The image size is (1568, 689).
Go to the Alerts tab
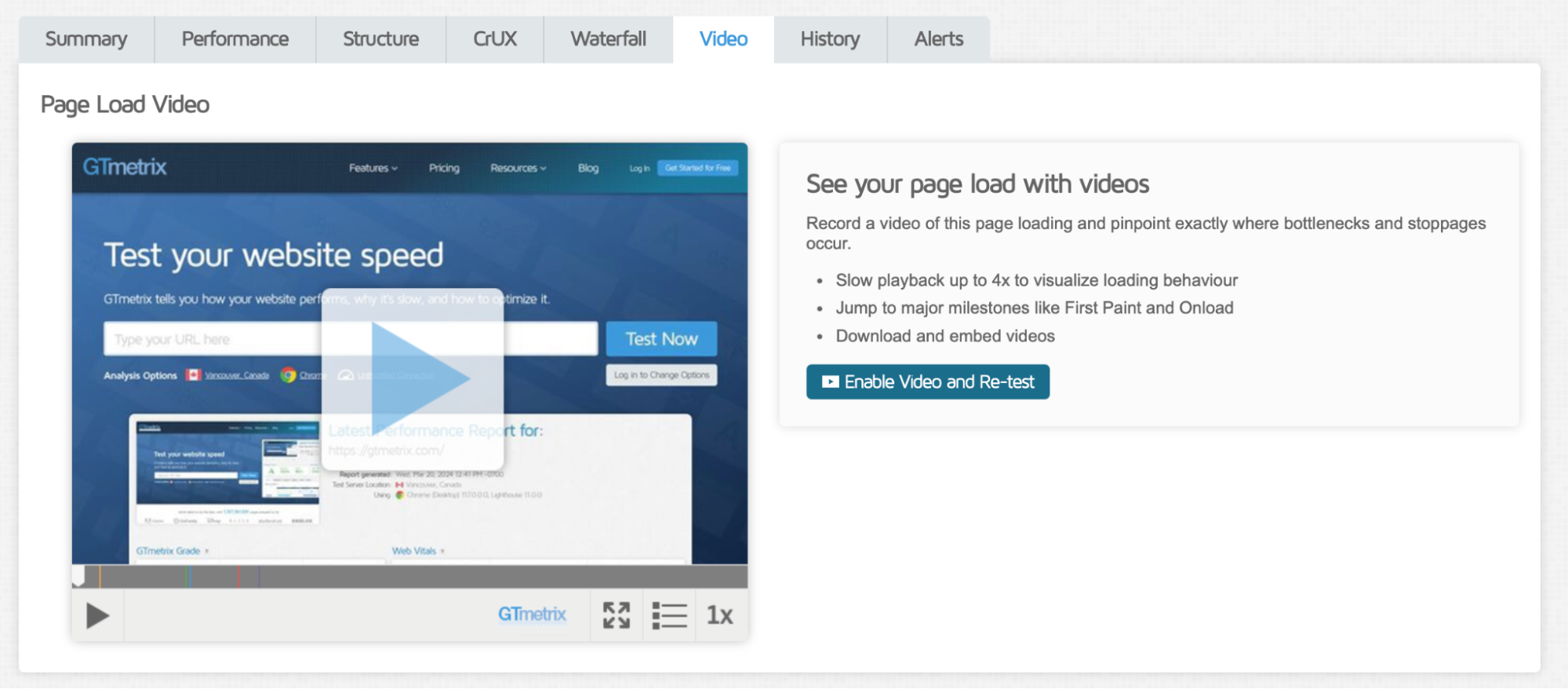[939, 39]
